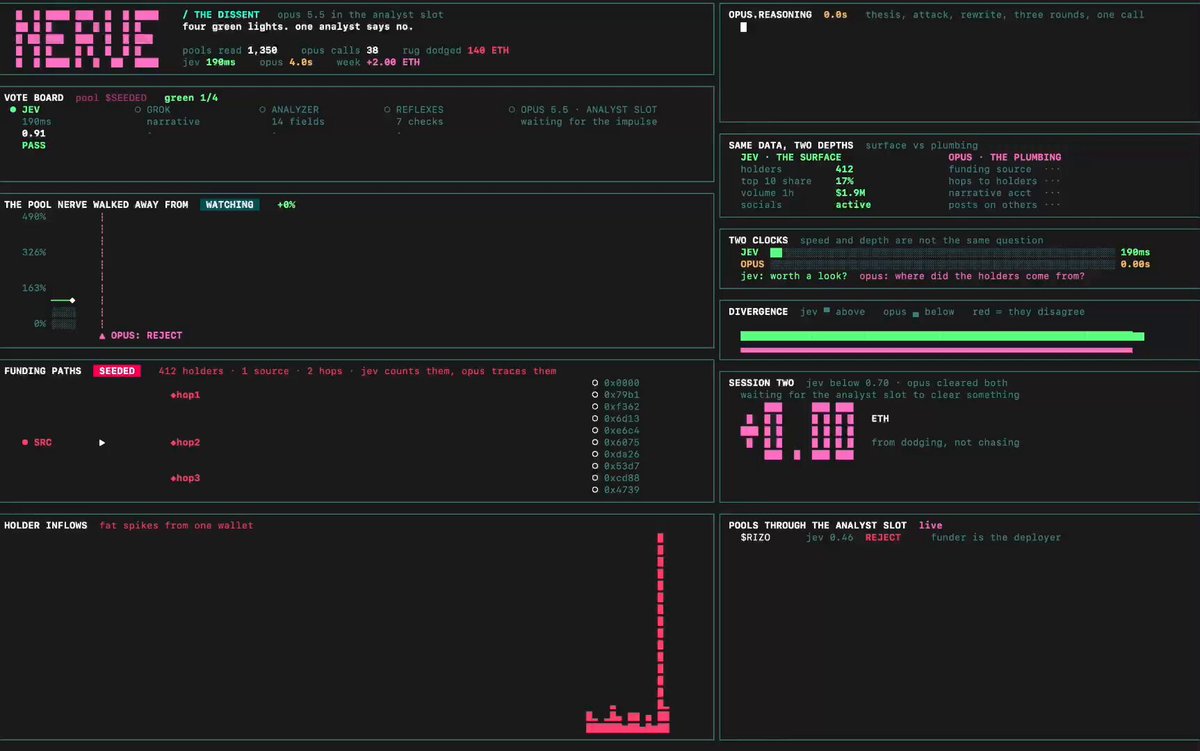Select the green JEV status dot
1200x751 pixels.
coord(12,109)
